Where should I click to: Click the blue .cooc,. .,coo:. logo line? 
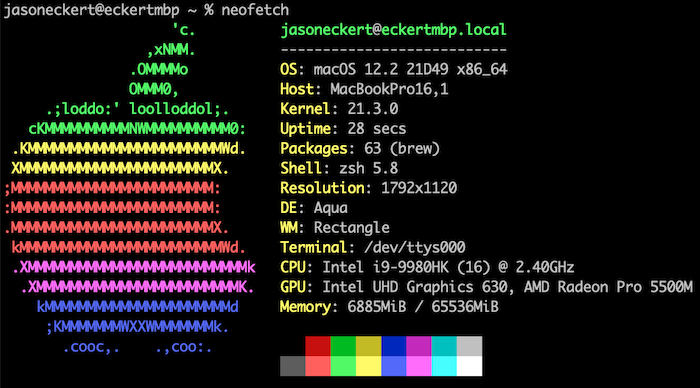[138, 347]
